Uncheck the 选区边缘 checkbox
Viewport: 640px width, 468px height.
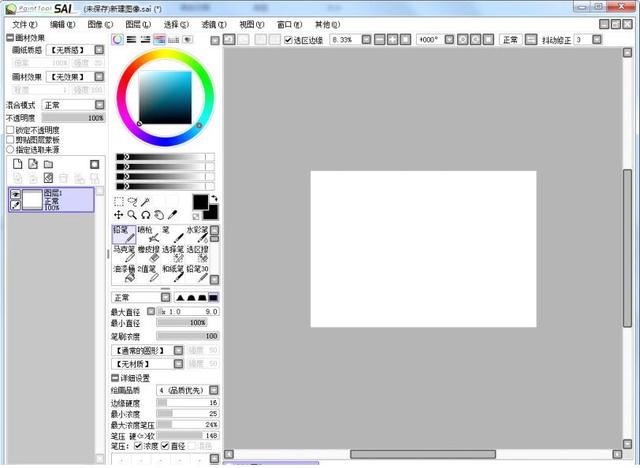(288, 40)
